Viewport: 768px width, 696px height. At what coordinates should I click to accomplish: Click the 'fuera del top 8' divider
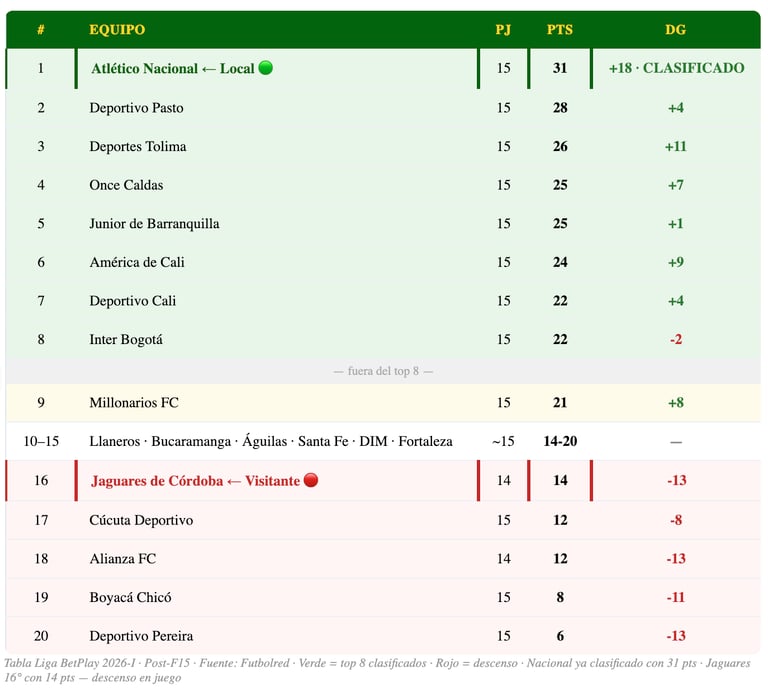(383, 371)
